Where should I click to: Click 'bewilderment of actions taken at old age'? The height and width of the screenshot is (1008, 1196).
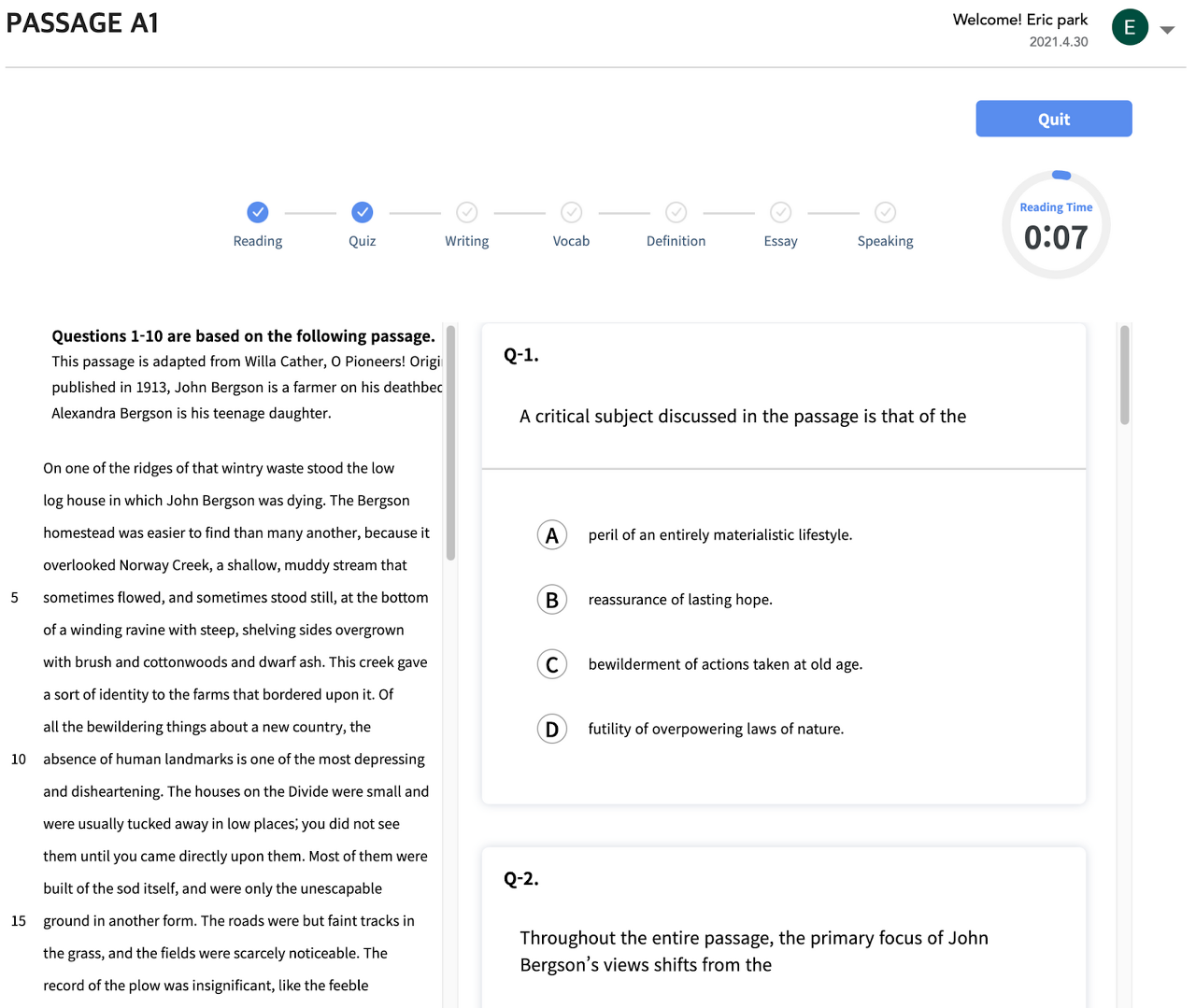pos(725,664)
